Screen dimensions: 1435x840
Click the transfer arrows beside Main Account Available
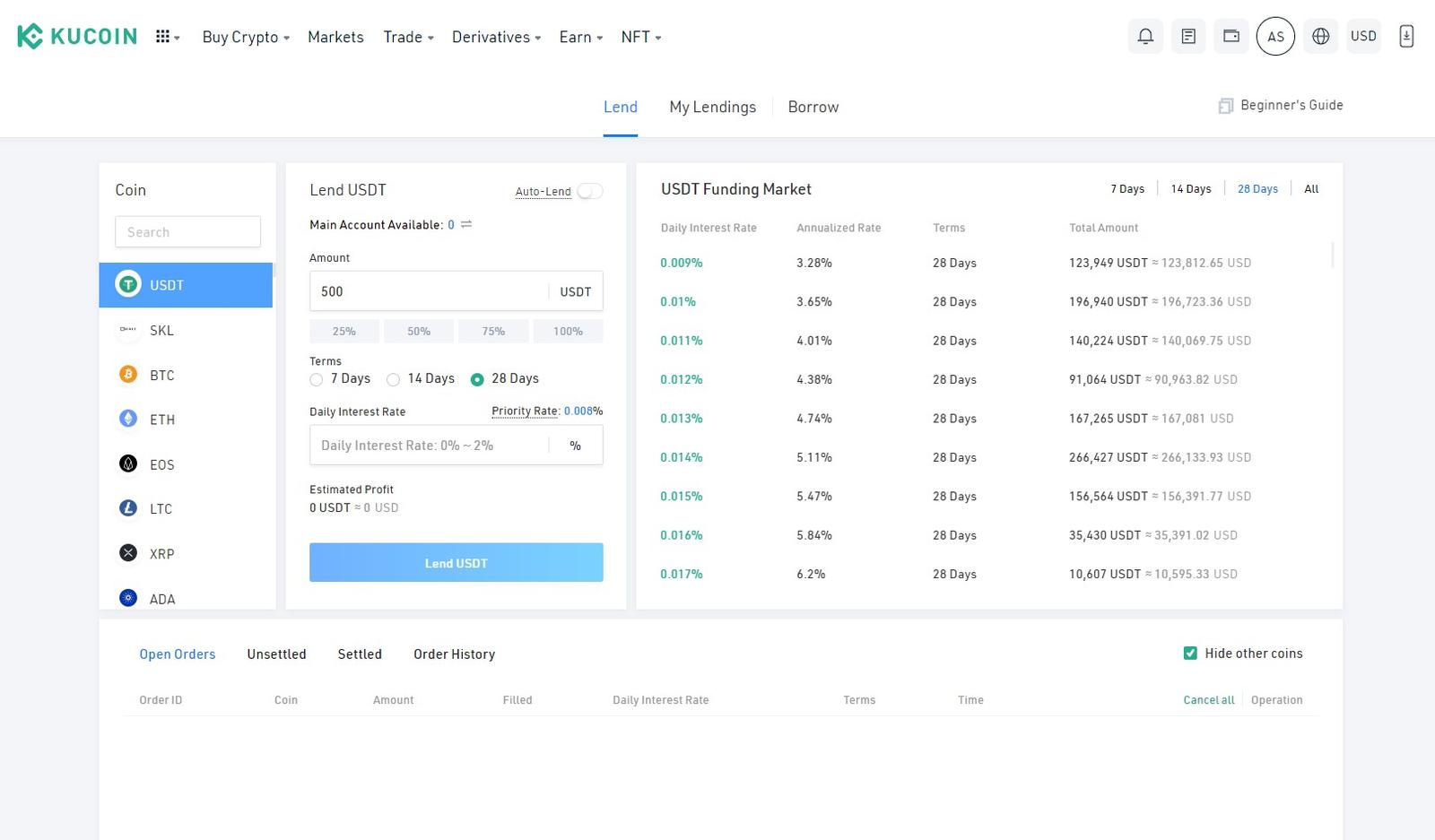(x=466, y=224)
